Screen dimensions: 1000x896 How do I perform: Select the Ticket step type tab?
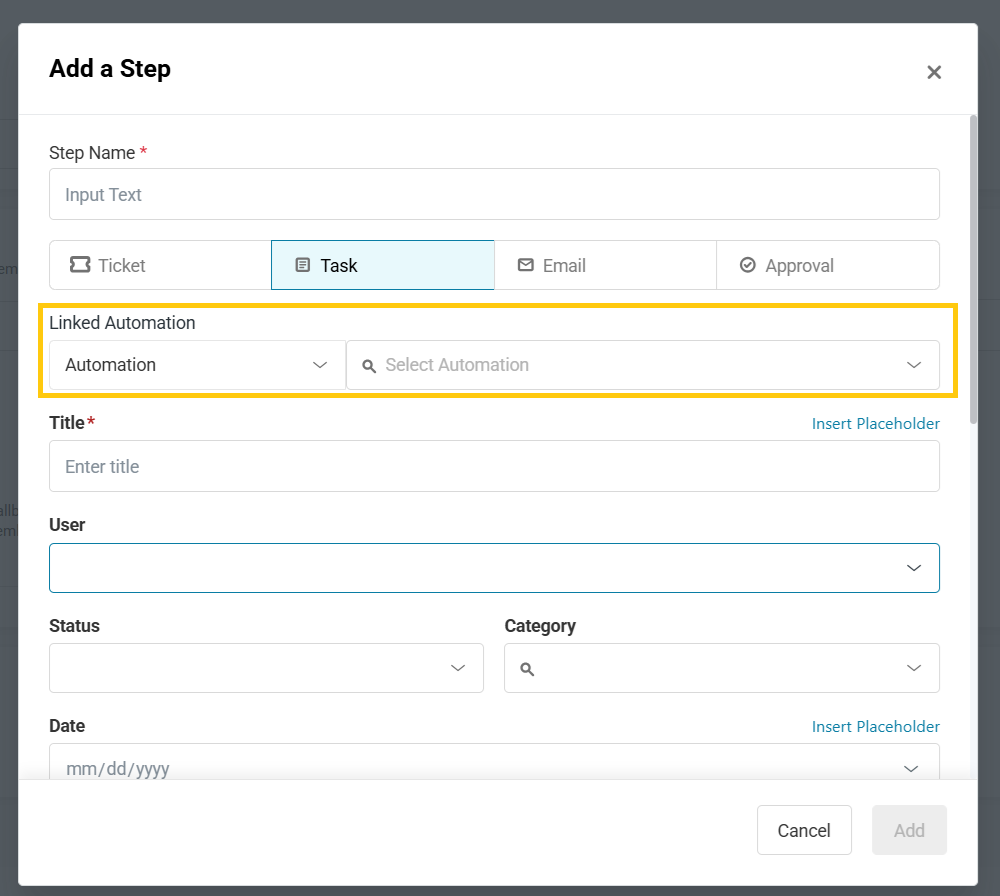click(160, 265)
